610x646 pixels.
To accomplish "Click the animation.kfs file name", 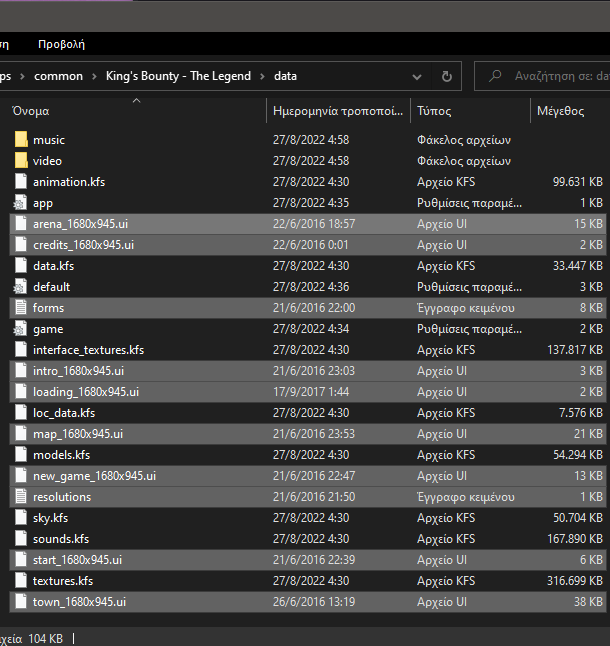I will (x=69, y=182).
